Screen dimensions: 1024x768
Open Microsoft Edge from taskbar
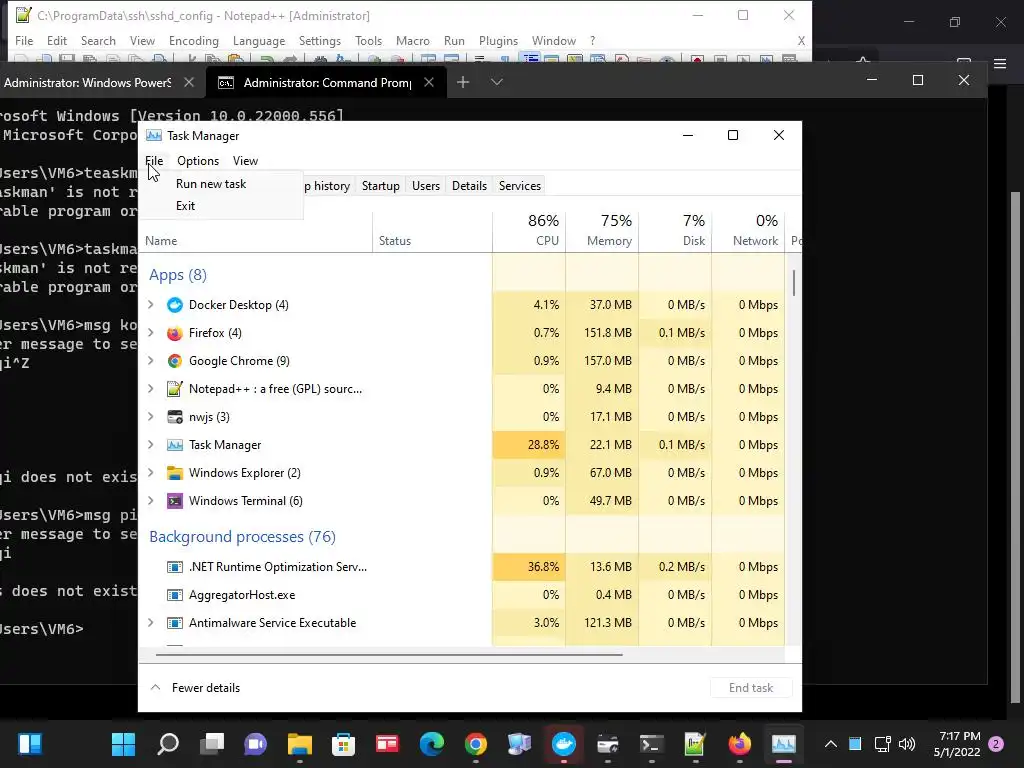click(432, 744)
